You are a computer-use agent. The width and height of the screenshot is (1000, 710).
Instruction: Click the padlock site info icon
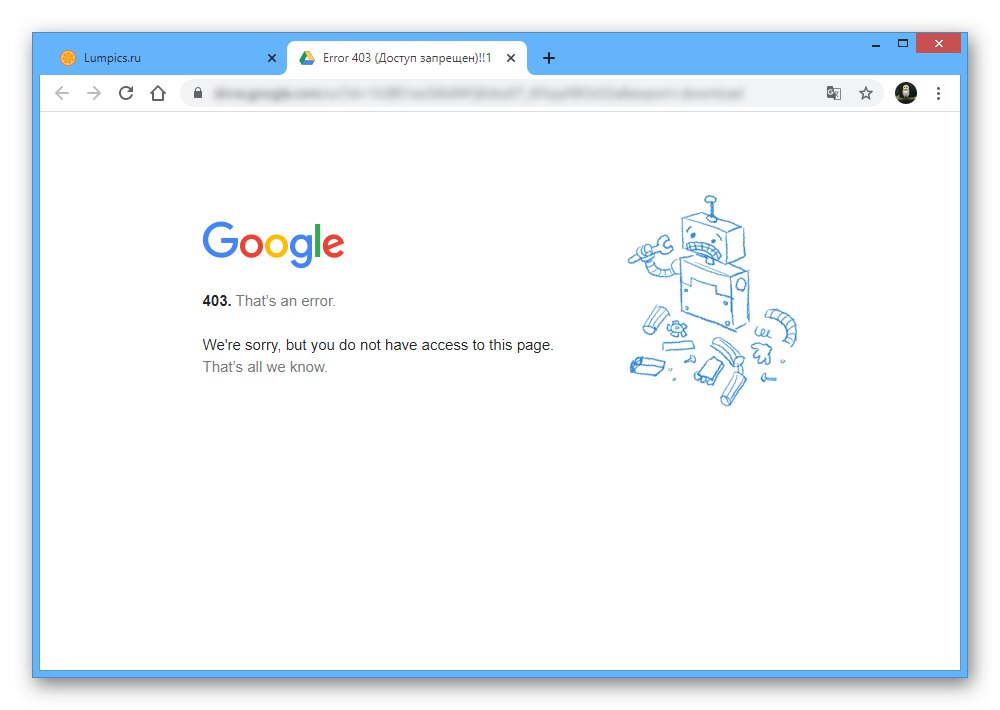[x=198, y=93]
